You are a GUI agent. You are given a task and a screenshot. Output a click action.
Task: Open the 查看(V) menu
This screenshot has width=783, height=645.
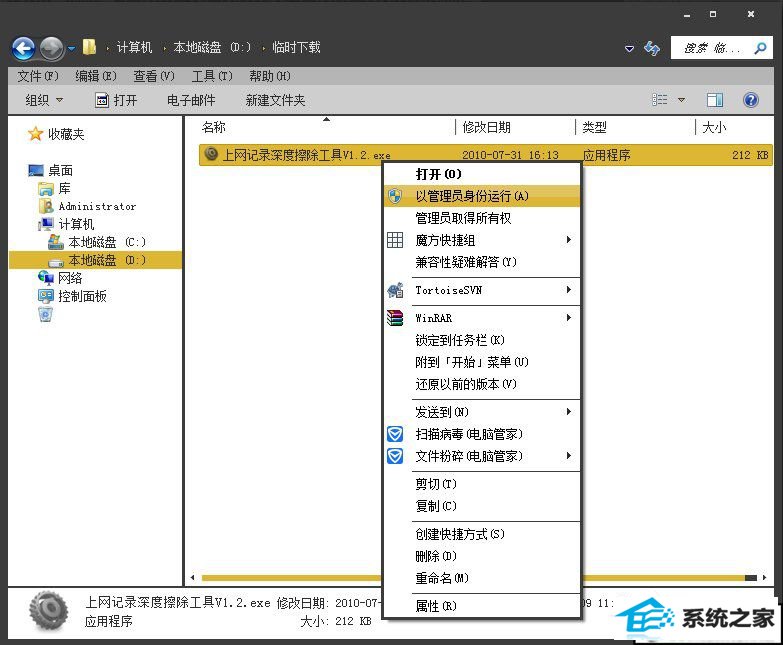coord(154,76)
